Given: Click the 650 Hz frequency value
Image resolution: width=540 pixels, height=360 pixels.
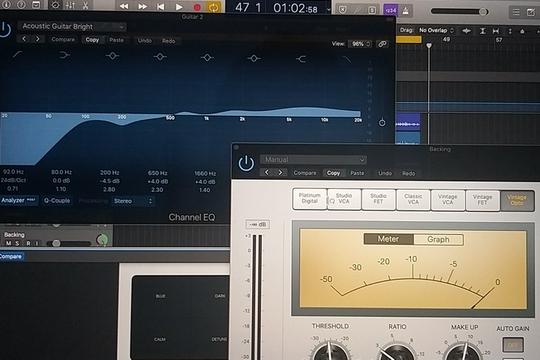Looking at the screenshot, I should (x=157, y=173).
